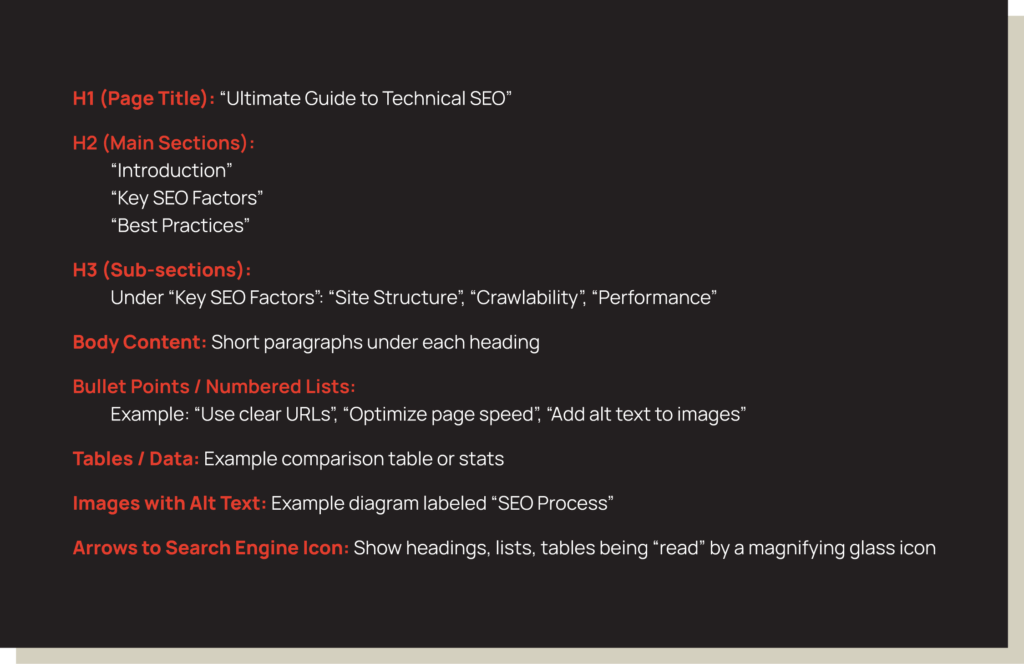This screenshot has height=664, width=1024.
Task: Select "Example comparison table or stats" text
Action: 354,459
